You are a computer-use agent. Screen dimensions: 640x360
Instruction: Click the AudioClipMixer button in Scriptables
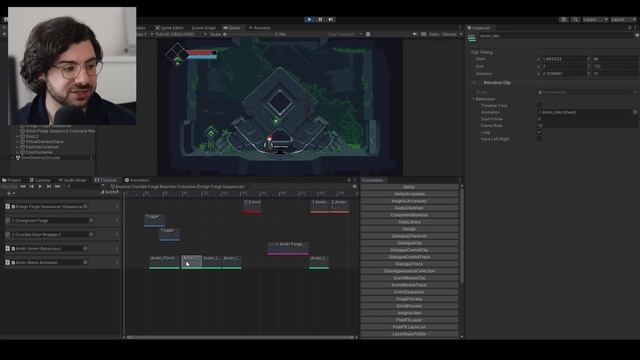pos(409,208)
